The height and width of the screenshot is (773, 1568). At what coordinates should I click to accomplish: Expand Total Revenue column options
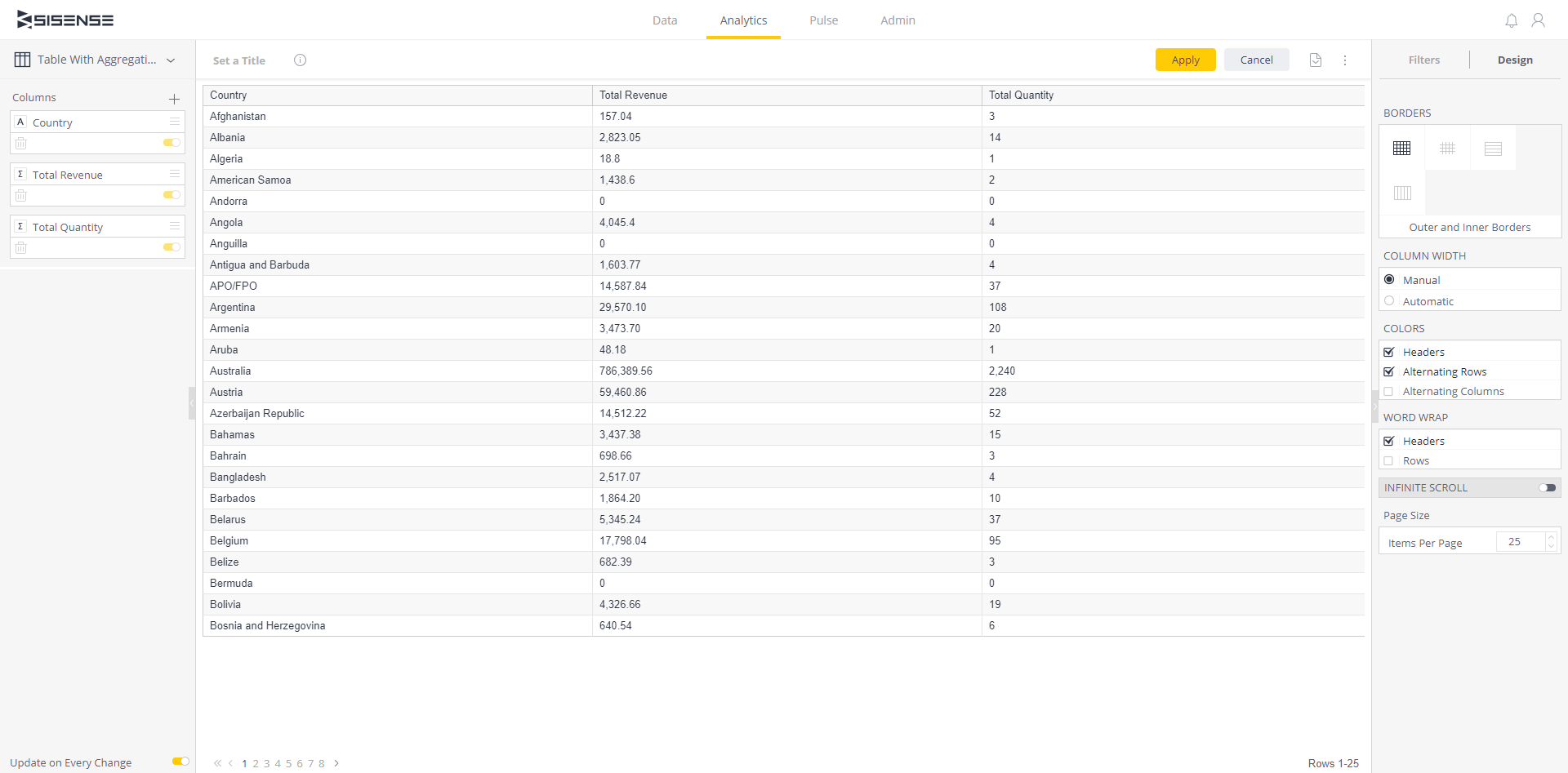(174, 173)
